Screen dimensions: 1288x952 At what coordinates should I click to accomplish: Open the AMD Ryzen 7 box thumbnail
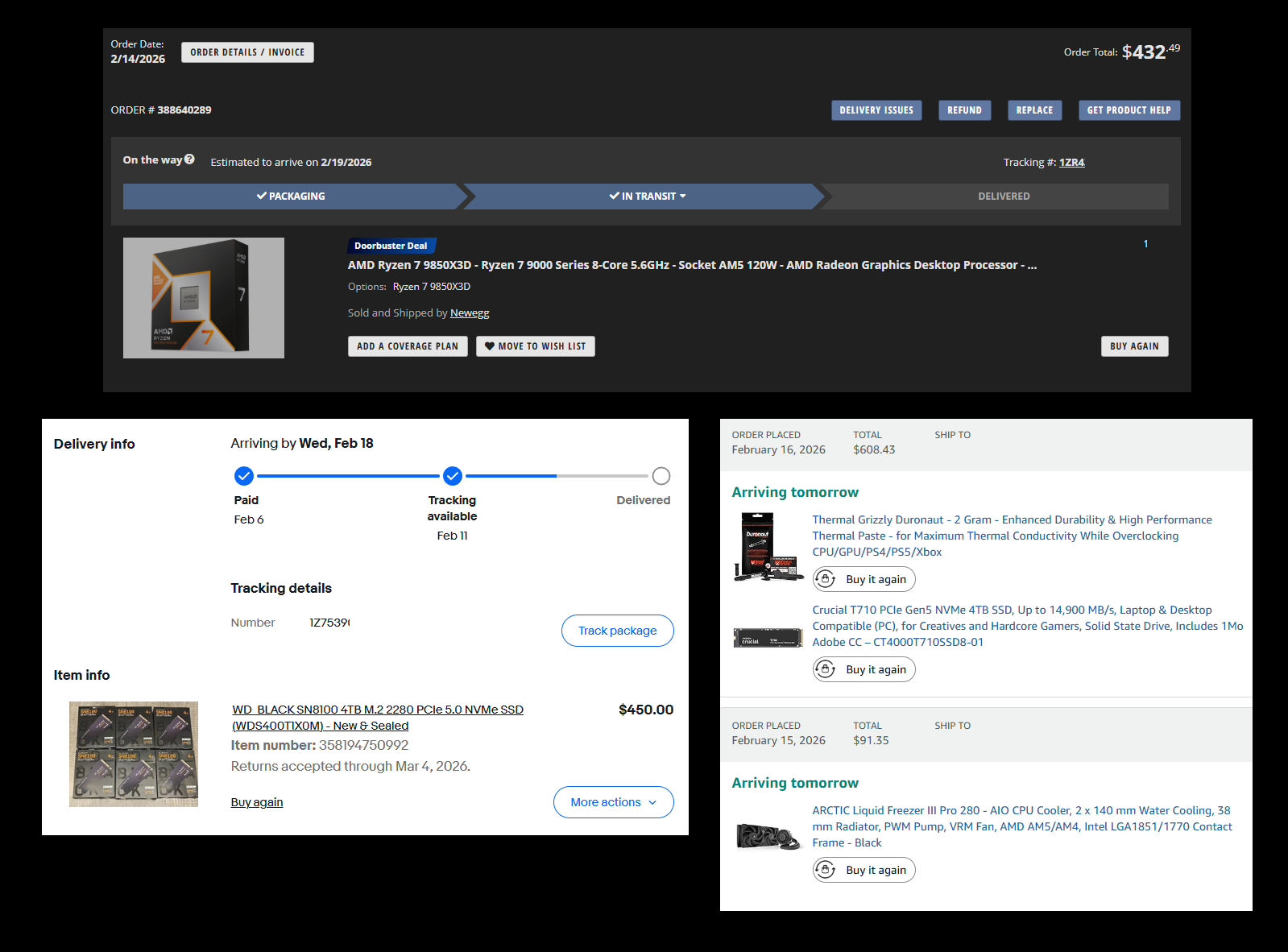click(x=204, y=298)
